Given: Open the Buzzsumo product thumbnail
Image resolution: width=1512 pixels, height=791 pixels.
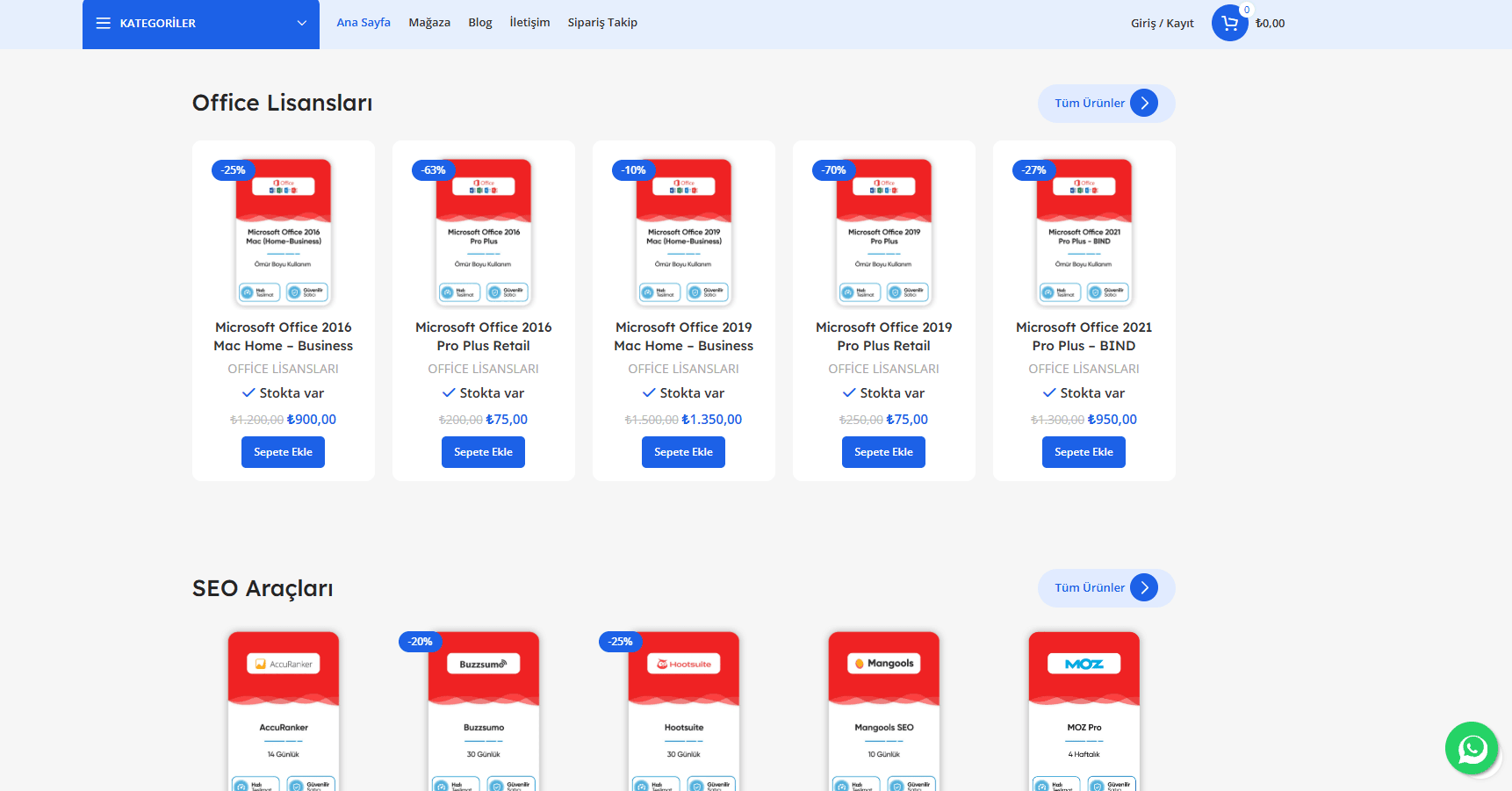Looking at the screenshot, I should tap(484, 711).
